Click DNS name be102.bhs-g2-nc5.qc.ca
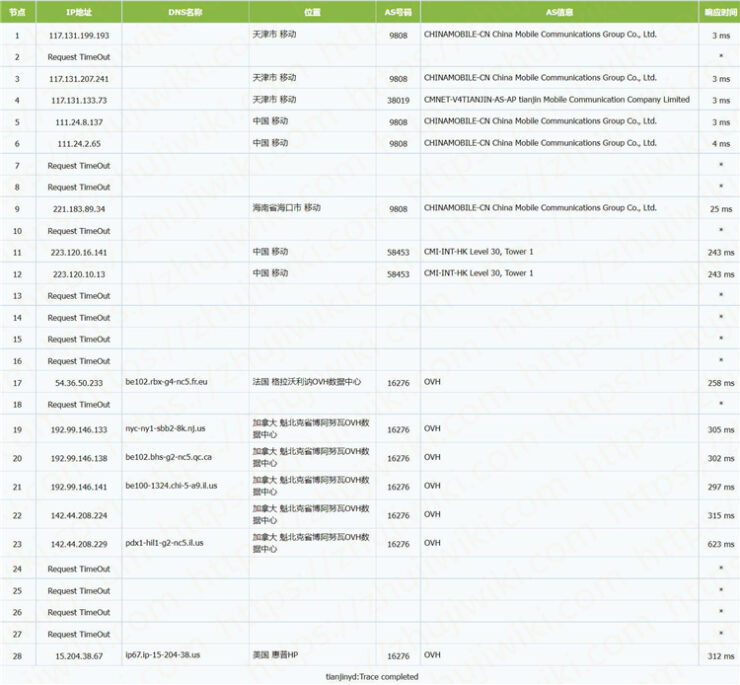 click(x=168, y=457)
